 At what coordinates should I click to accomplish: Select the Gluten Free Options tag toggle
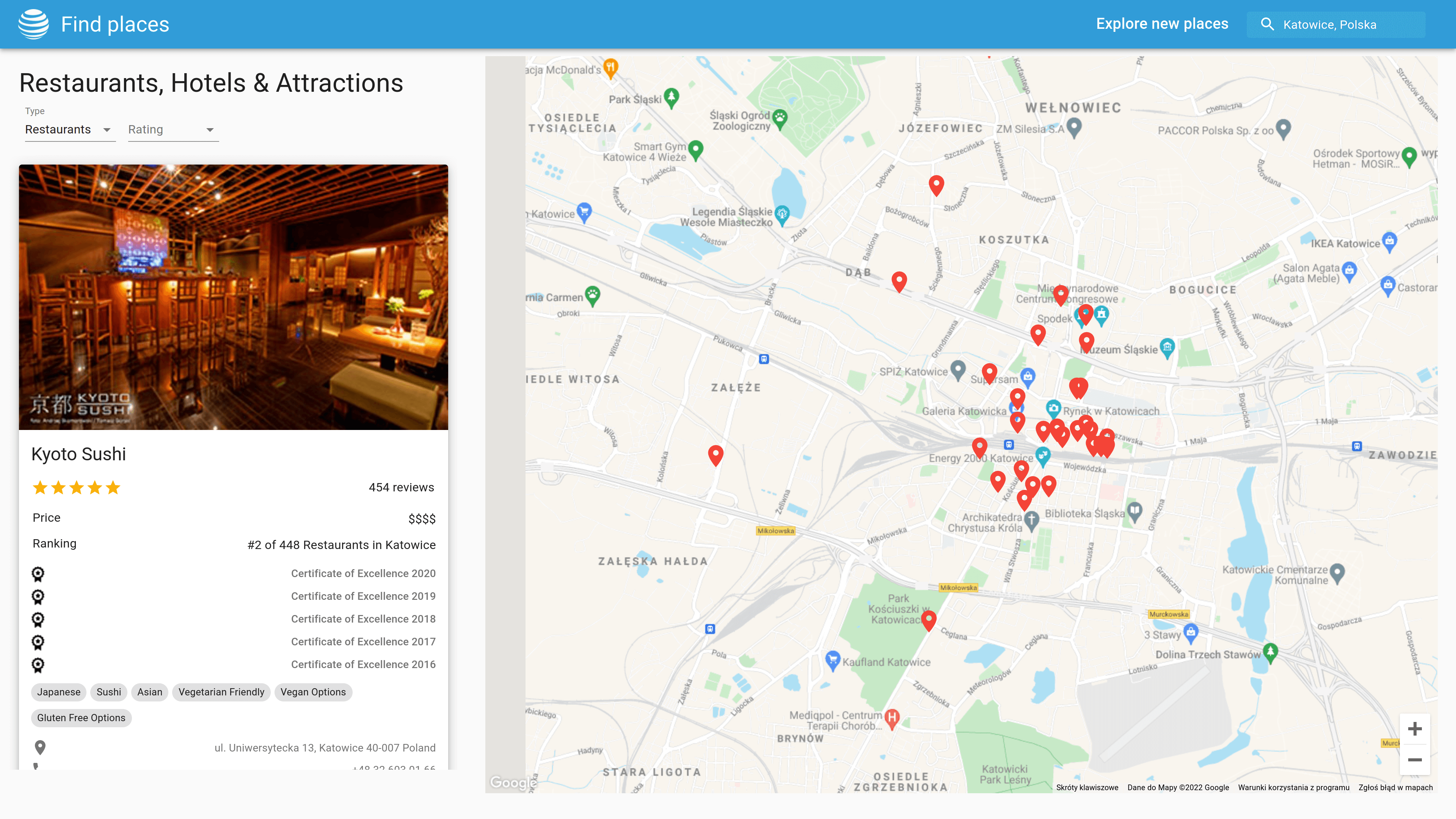point(81,717)
